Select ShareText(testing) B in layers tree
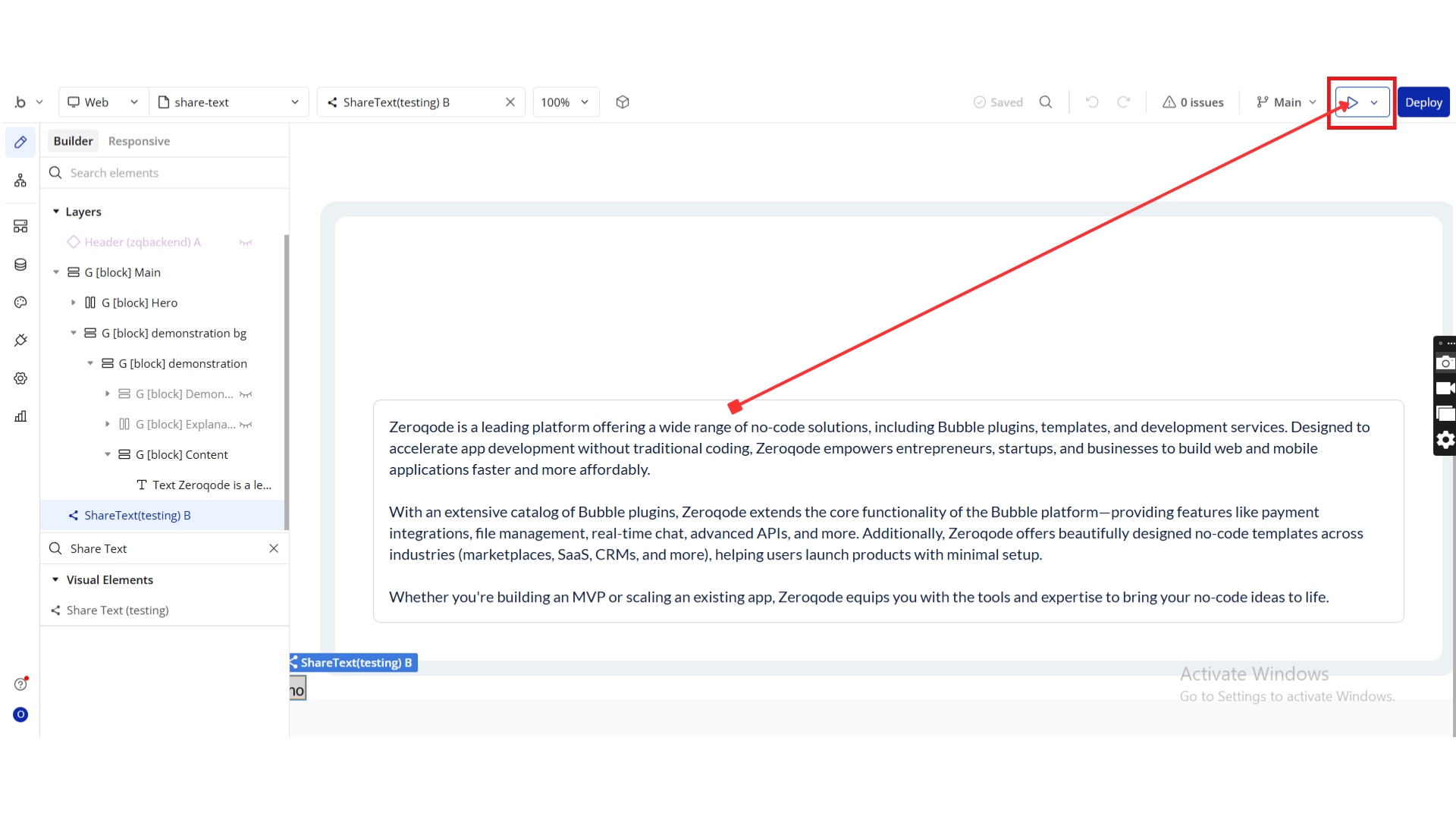This screenshot has width=1456, height=819. (x=137, y=516)
